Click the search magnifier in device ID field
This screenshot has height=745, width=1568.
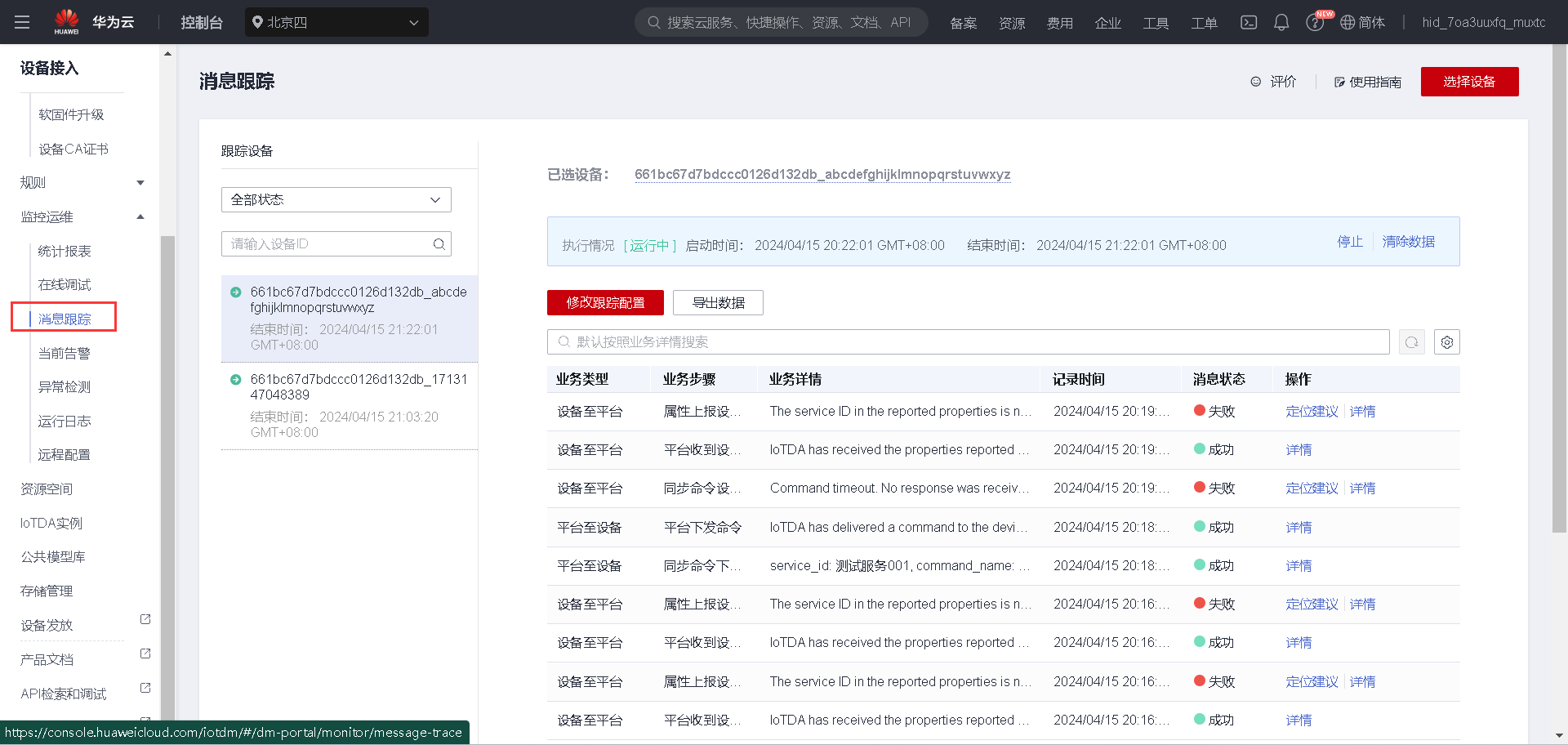tap(439, 244)
